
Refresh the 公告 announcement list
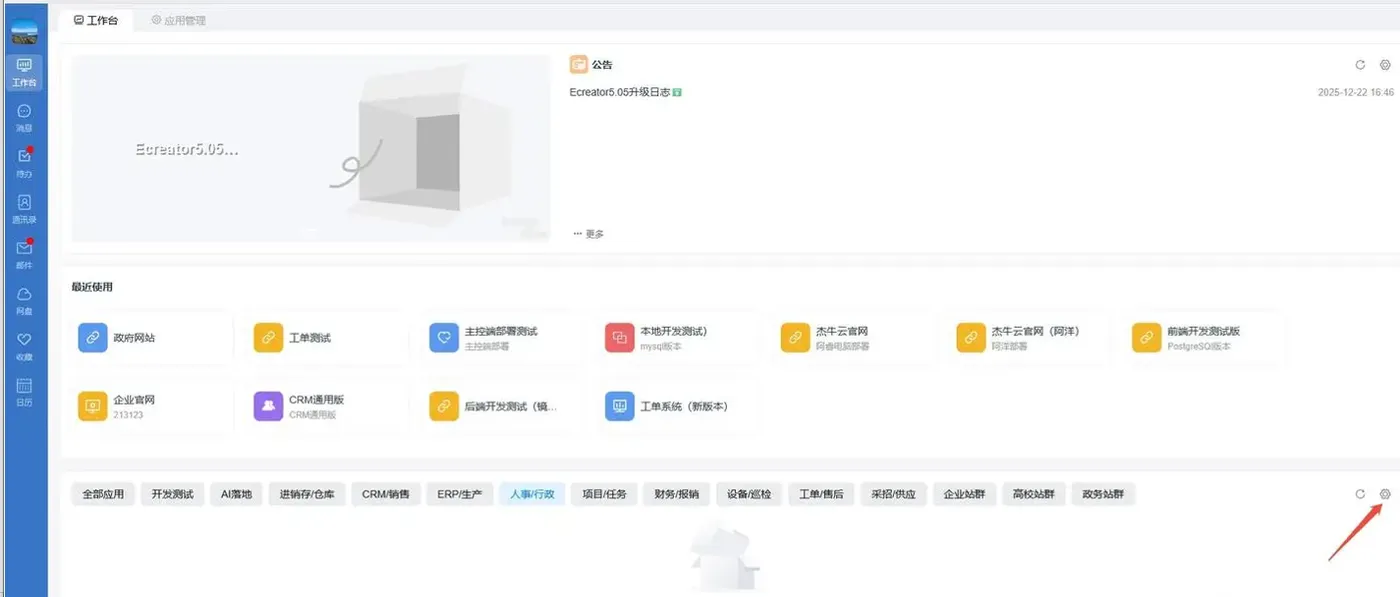(1360, 64)
